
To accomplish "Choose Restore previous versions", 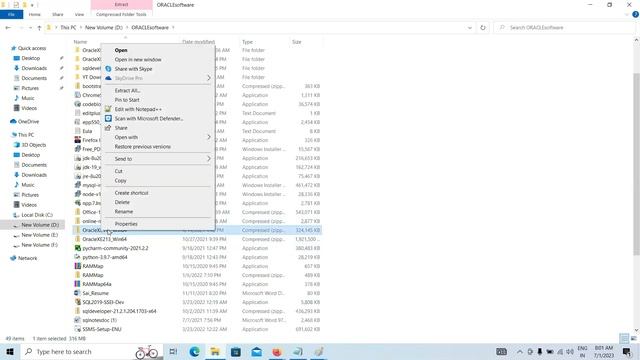I will point(142,147).
